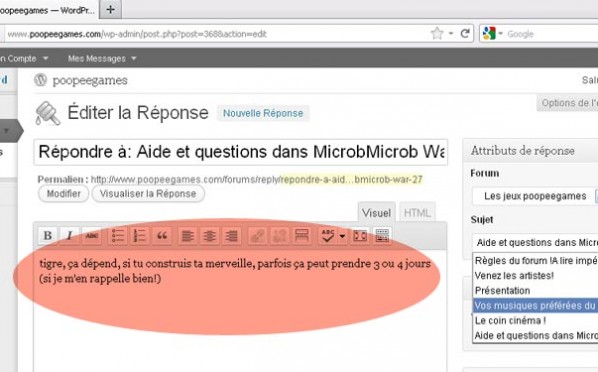Screen dimensions: 598x372
Task: Remove link with the unlink icon
Action: pos(279,236)
